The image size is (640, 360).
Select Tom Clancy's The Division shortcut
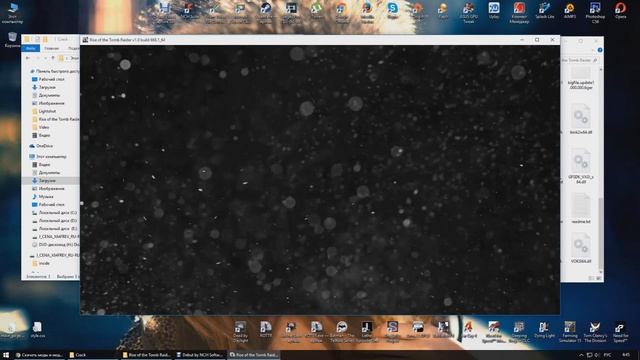[595, 331]
